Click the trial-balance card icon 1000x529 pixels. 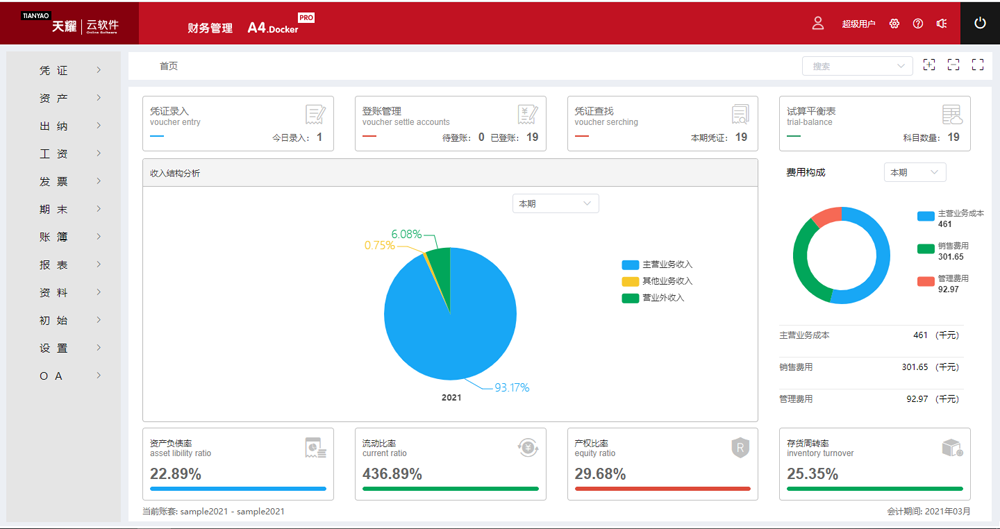[952, 114]
